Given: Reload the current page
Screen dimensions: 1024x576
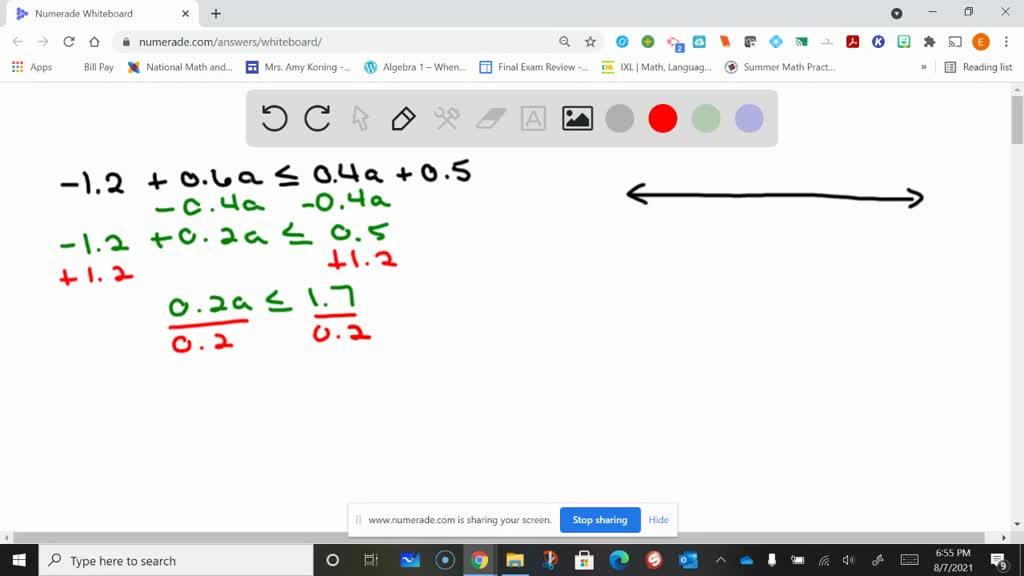Looking at the screenshot, I should click(69, 42).
